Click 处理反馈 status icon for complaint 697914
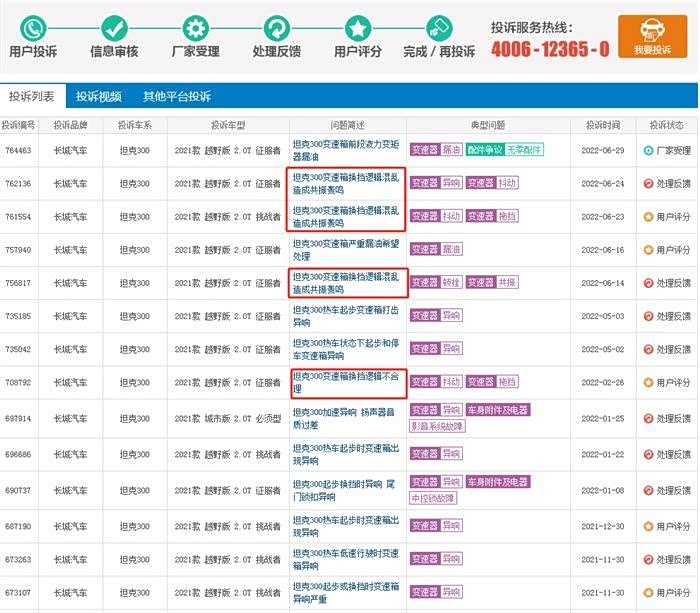 (x=648, y=418)
